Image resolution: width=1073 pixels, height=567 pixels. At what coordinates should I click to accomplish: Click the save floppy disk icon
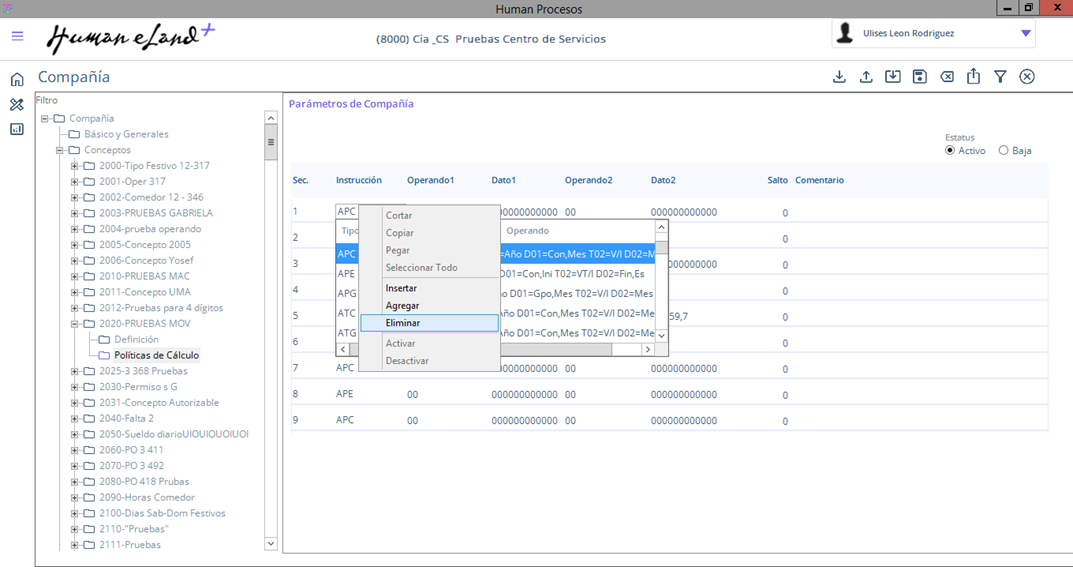coord(919,77)
